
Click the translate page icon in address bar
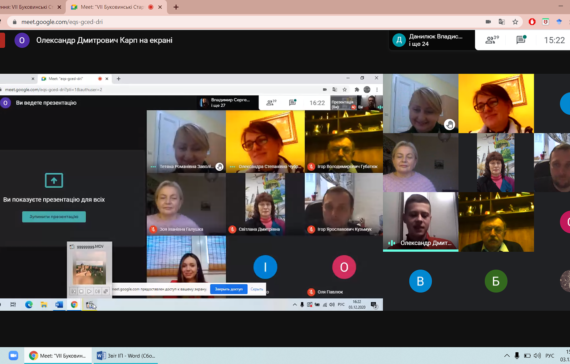click(502, 22)
